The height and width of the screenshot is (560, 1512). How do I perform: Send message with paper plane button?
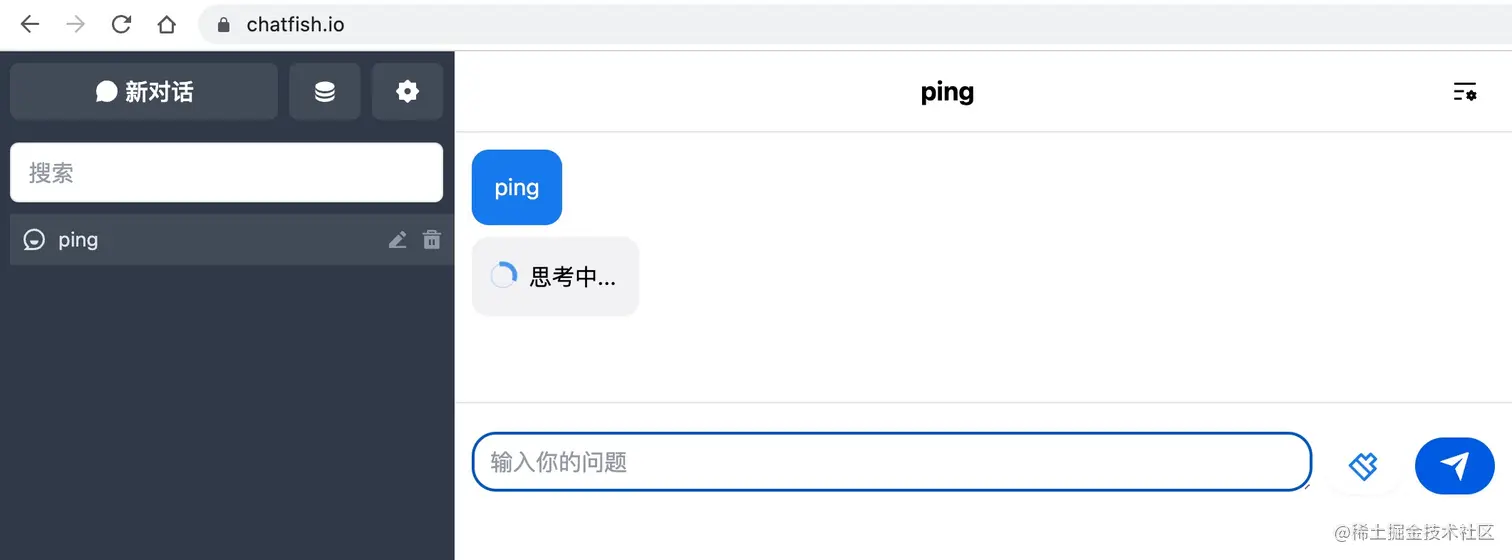coord(1455,465)
